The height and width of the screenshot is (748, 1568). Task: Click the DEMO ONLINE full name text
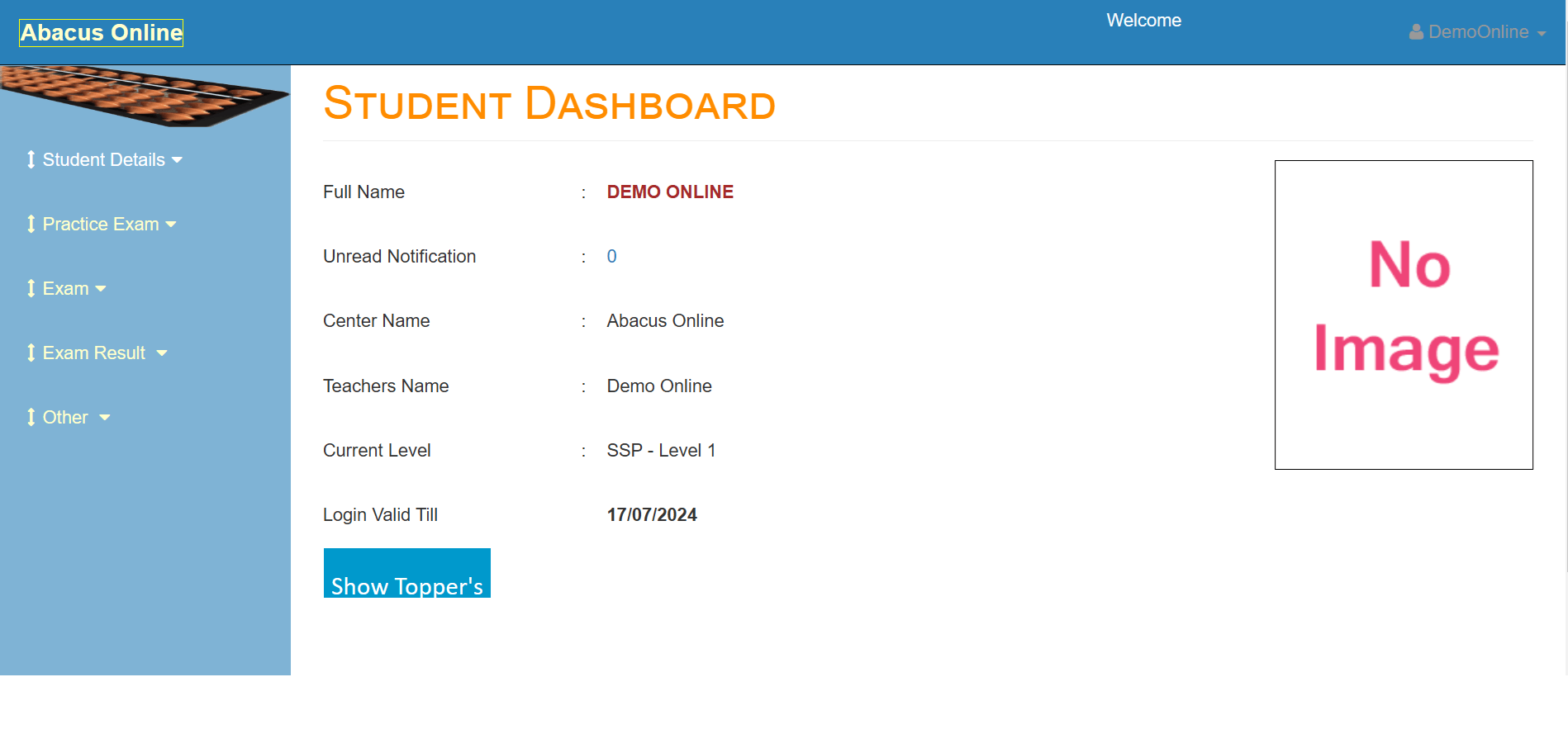[x=669, y=192]
